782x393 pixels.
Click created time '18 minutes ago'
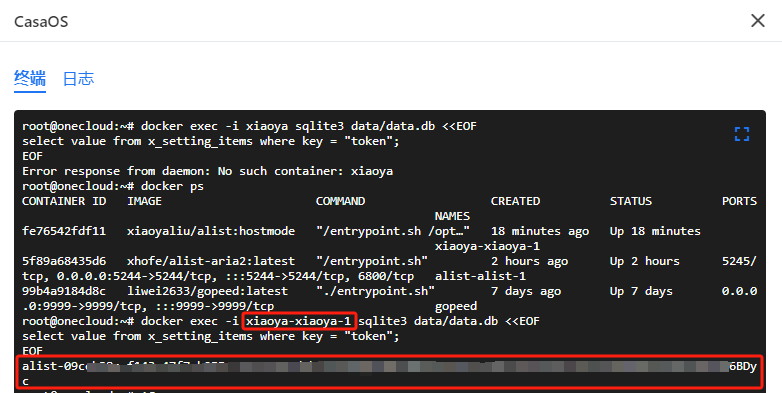(540, 231)
